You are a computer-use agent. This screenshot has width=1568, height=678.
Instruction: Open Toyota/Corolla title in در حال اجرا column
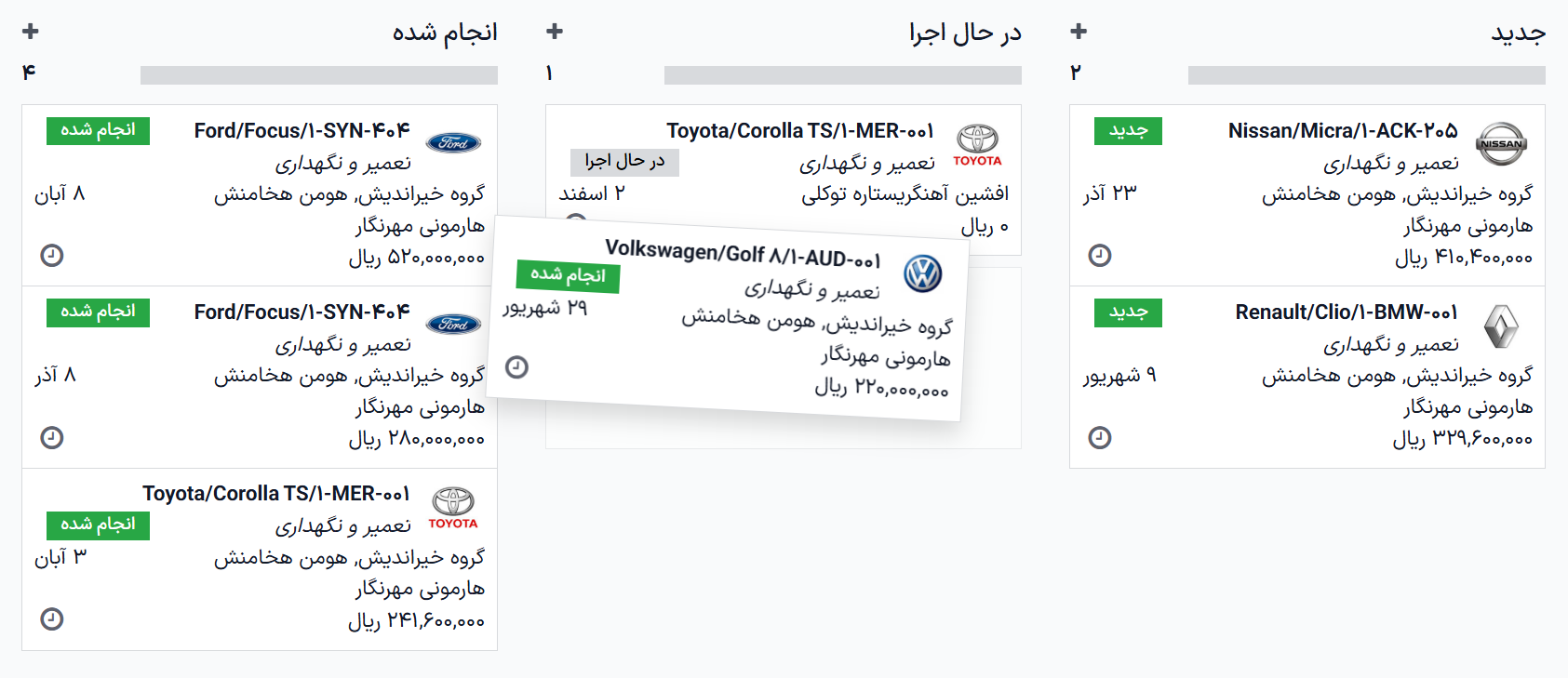pos(799,130)
